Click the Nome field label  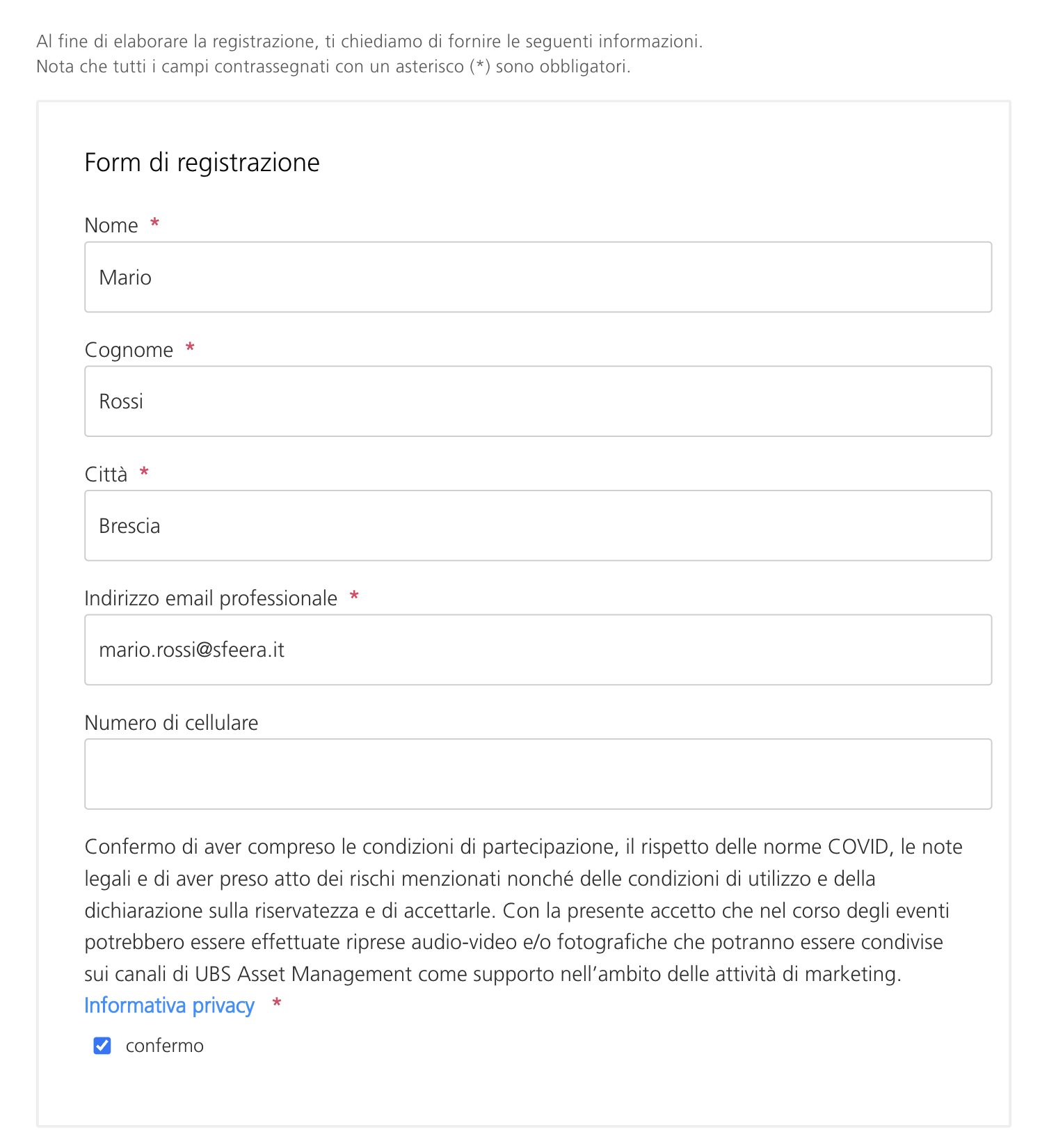111,225
